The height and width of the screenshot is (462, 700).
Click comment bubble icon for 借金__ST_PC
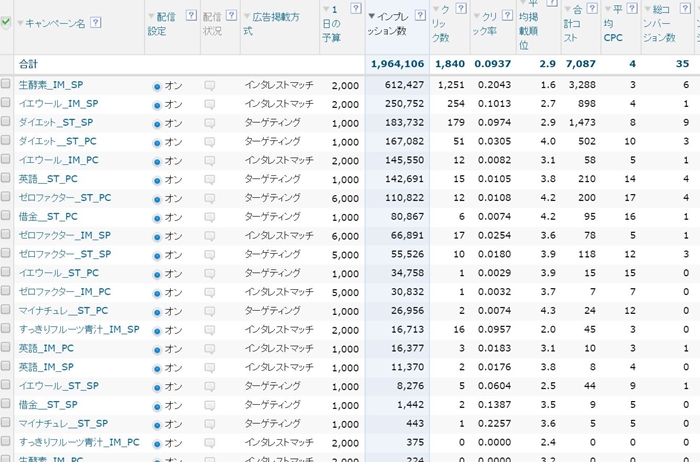[209, 217]
